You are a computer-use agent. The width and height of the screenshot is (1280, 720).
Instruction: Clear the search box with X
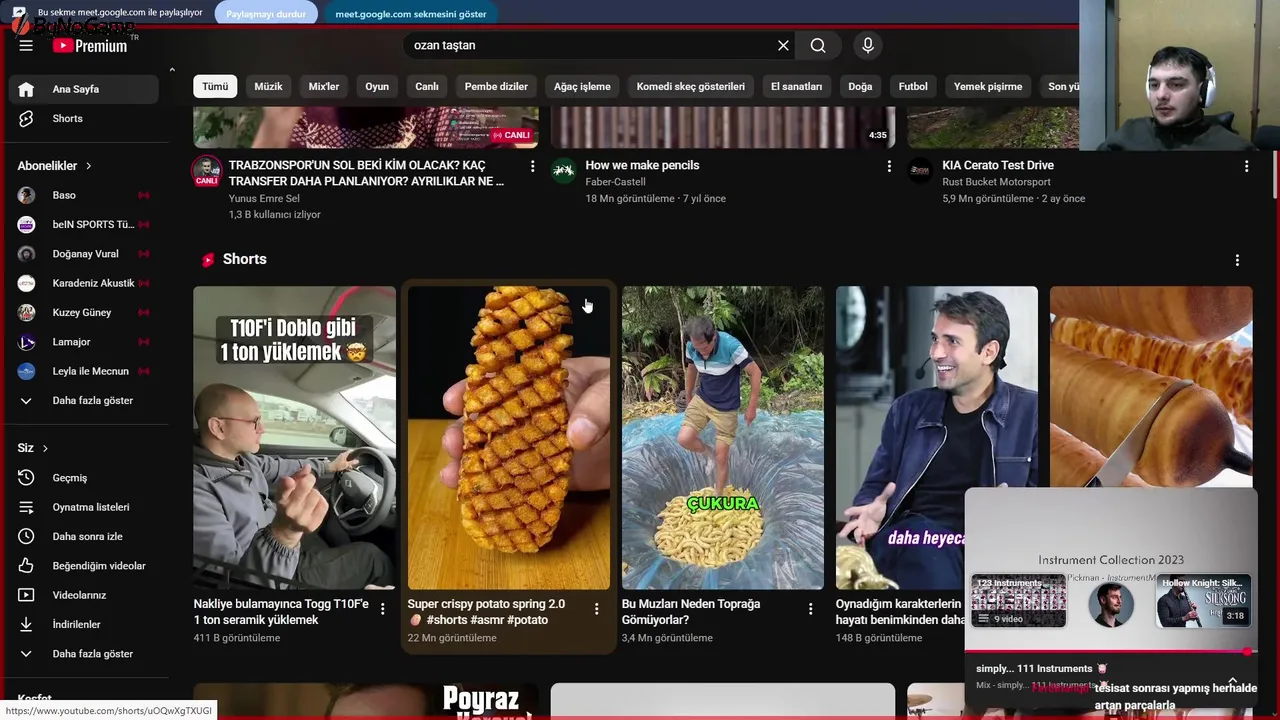pyautogui.click(x=783, y=45)
